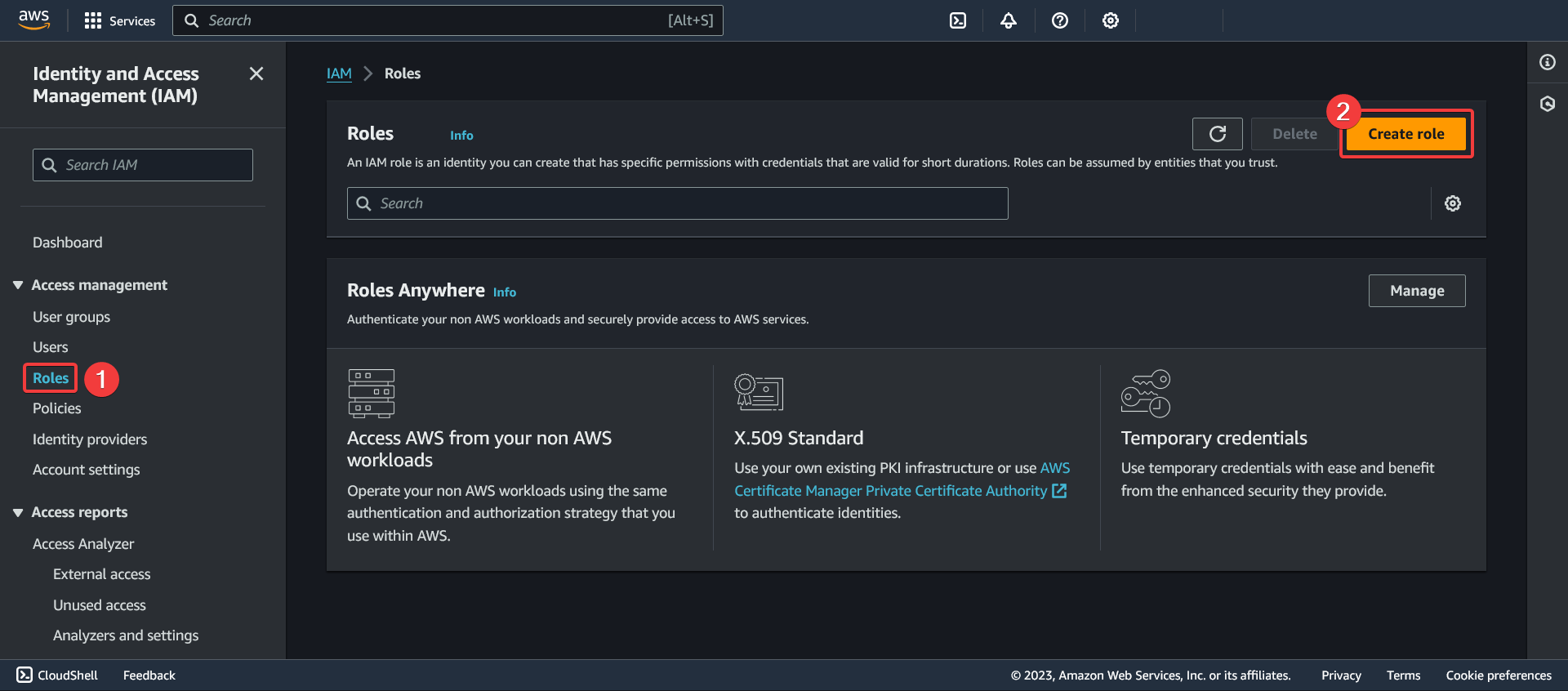Click the Create role button
The width and height of the screenshot is (1568, 691).
click(x=1406, y=134)
